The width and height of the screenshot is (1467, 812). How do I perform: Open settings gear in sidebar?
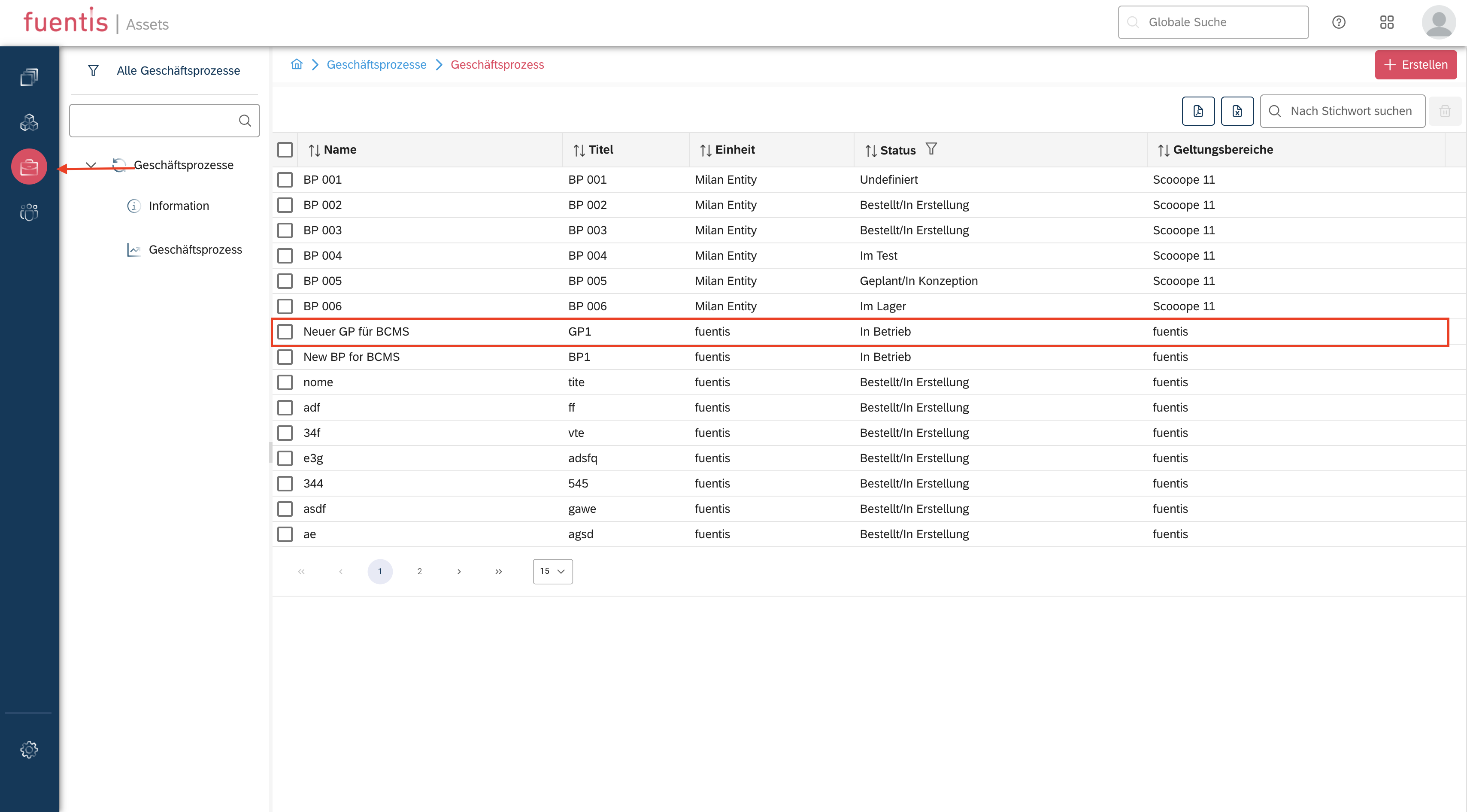pos(29,749)
